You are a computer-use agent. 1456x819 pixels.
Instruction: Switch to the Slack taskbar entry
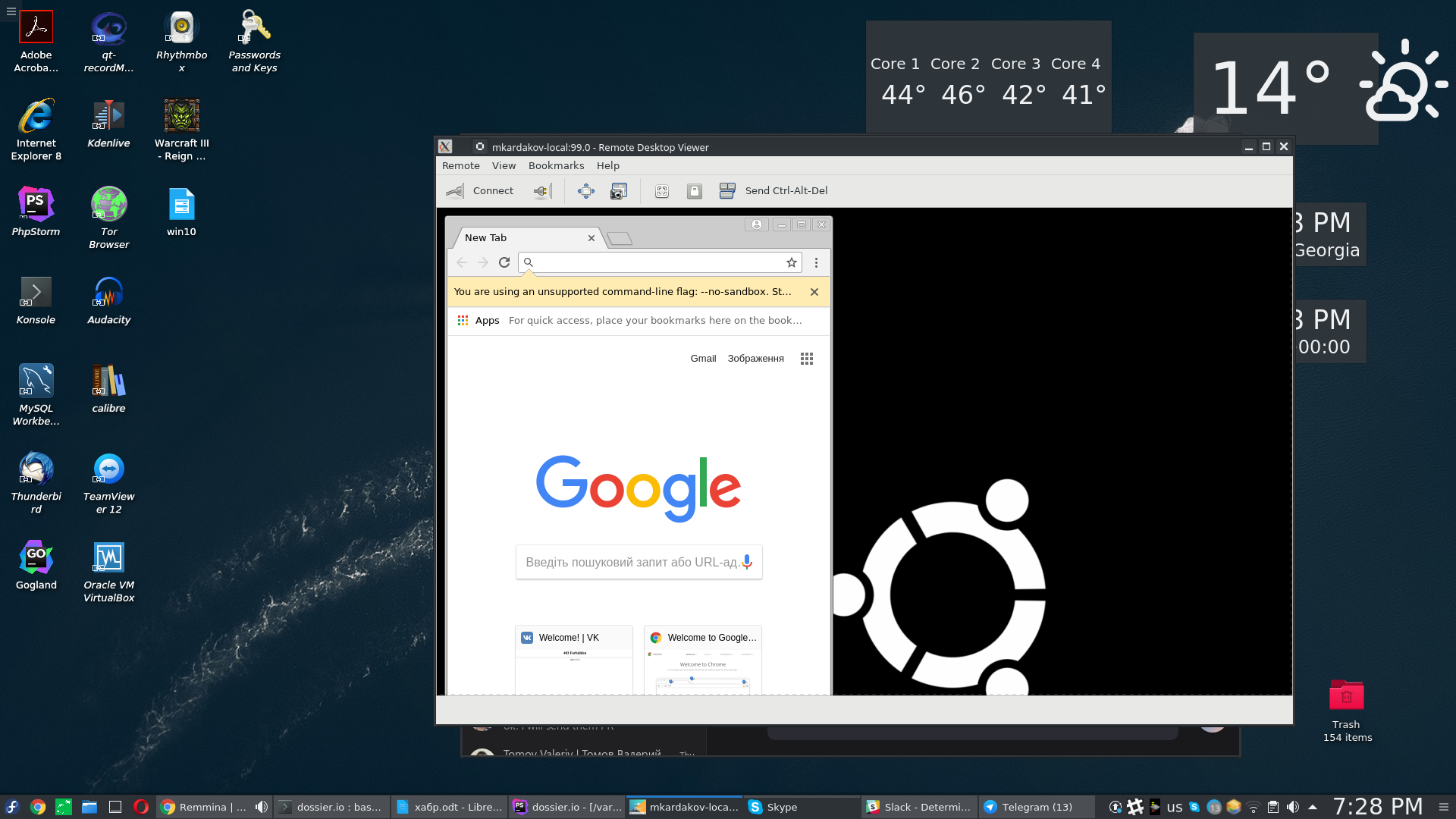919,807
